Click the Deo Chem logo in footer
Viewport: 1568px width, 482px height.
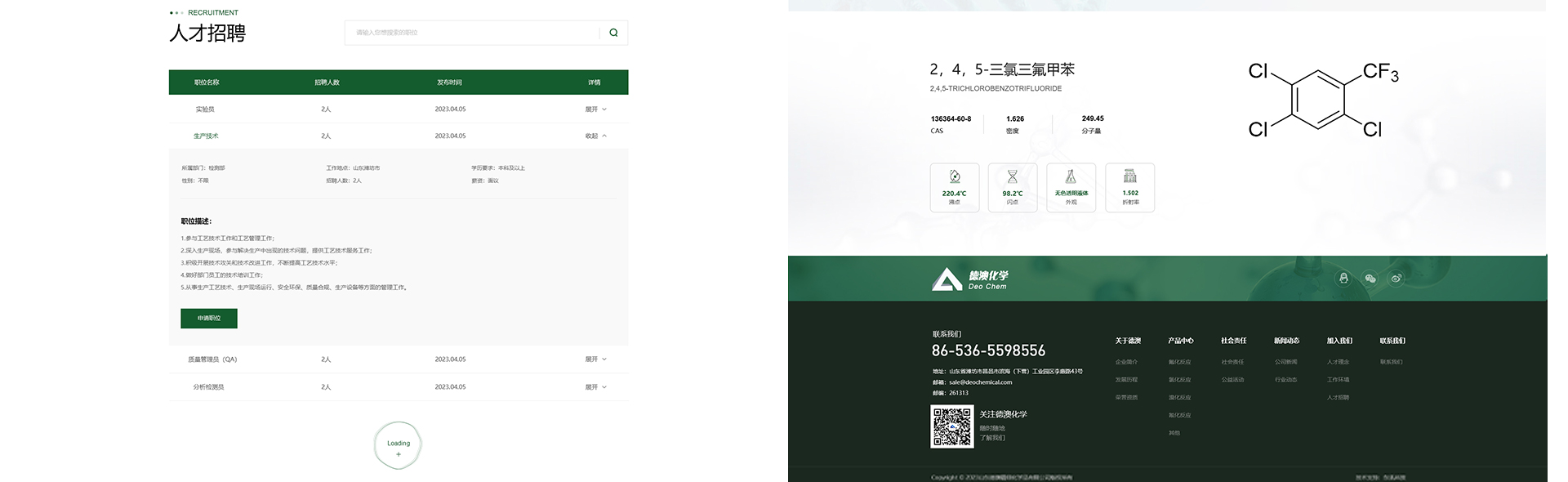point(969,279)
